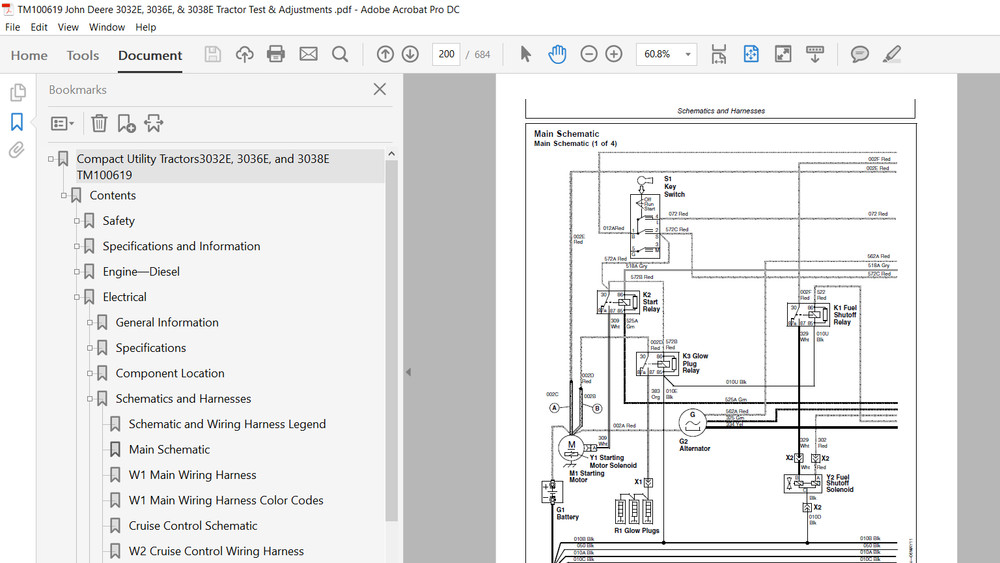Open the View menu
The width and height of the screenshot is (1000, 563).
tap(68, 27)
